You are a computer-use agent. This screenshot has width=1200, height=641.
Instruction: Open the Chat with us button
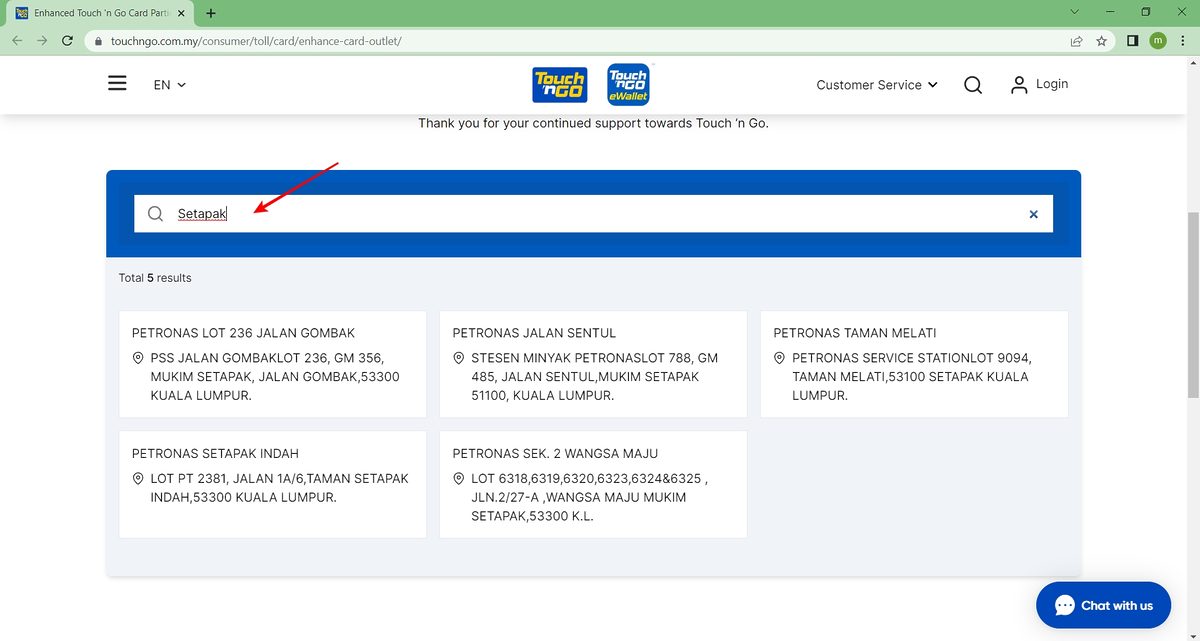click(x=1103, y=605)
